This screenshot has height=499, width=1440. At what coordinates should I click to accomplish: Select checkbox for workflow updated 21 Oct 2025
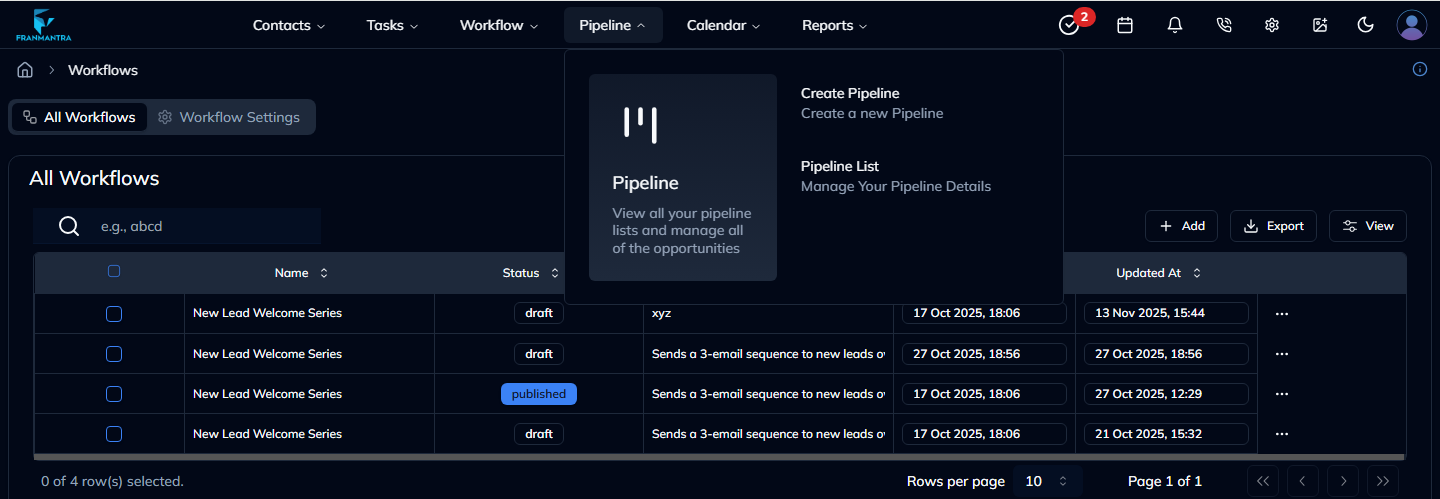point(114,434)
